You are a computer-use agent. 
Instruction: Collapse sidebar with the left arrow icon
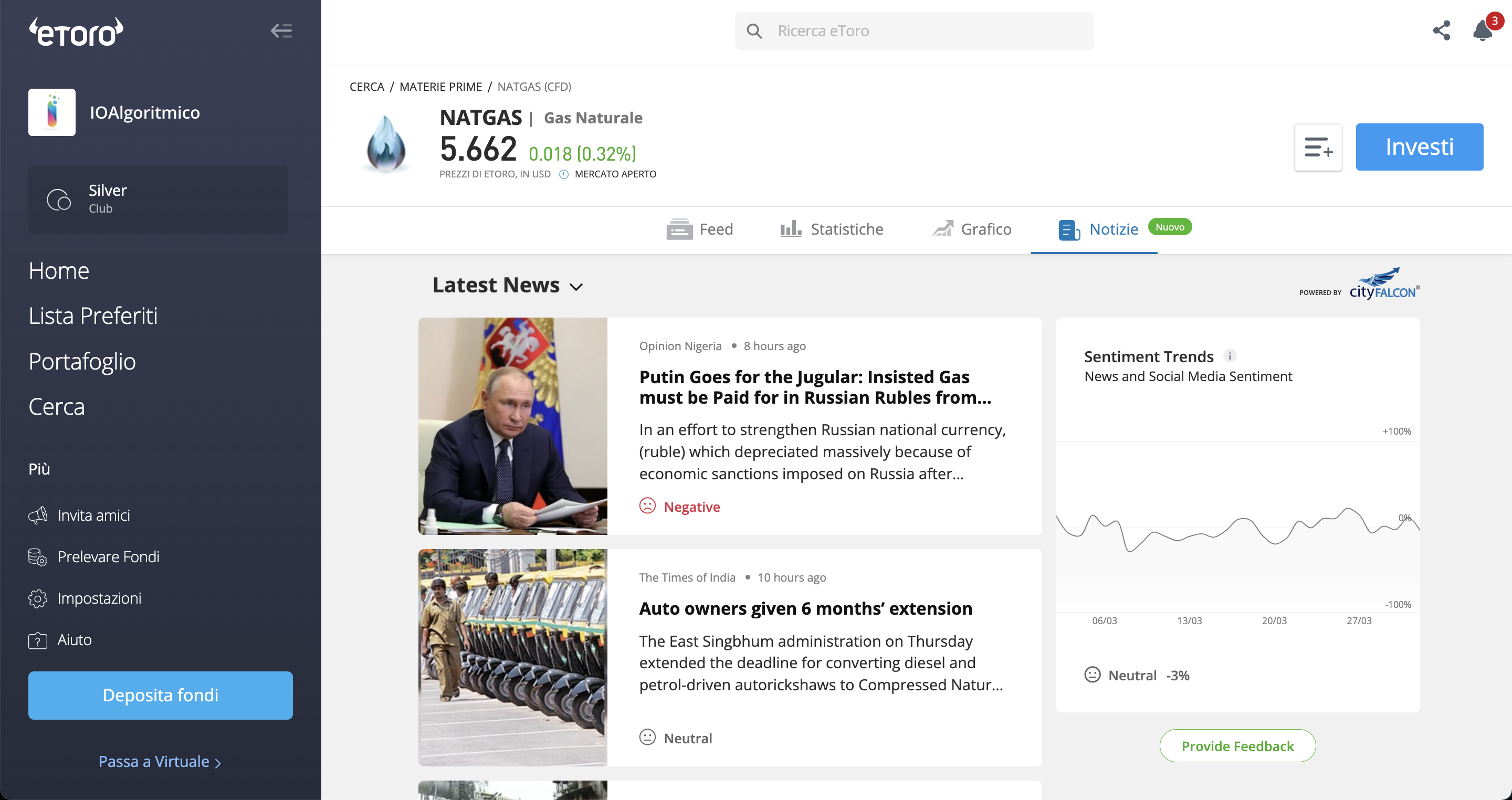pos(281,30)
